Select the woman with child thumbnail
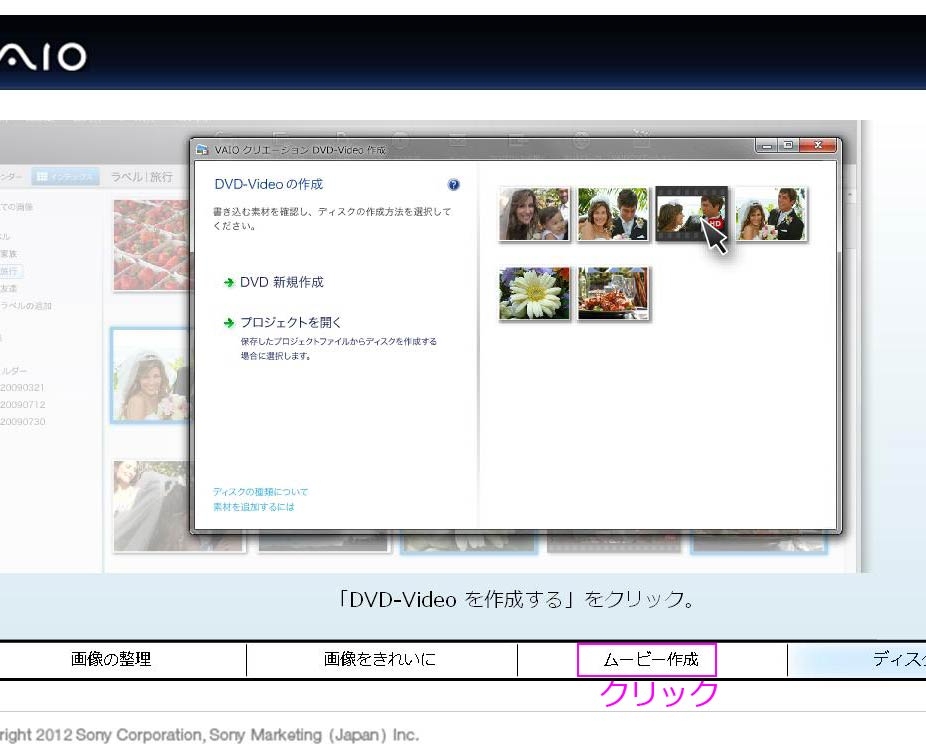The width and height of the screenshot is (926, 748). (535, 214)
